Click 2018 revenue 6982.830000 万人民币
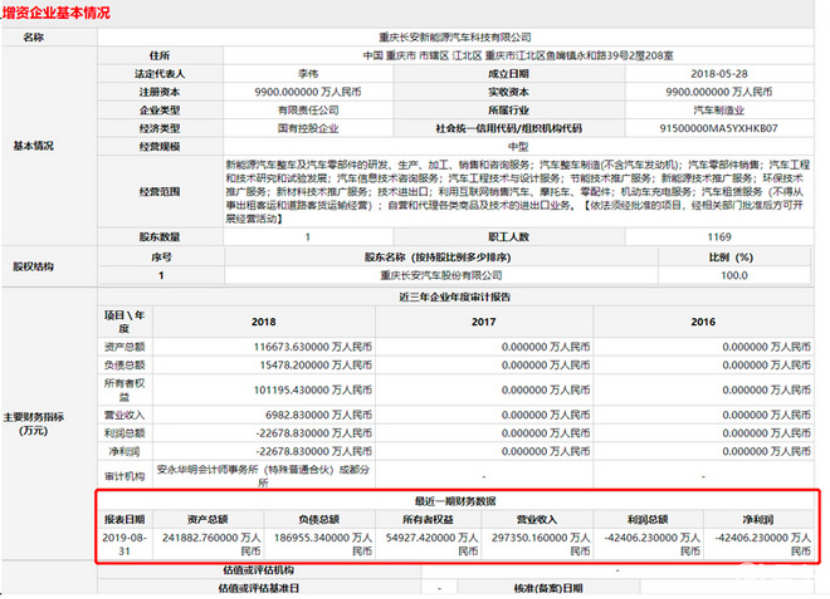830x599 pixels. (x=319, y=415)
